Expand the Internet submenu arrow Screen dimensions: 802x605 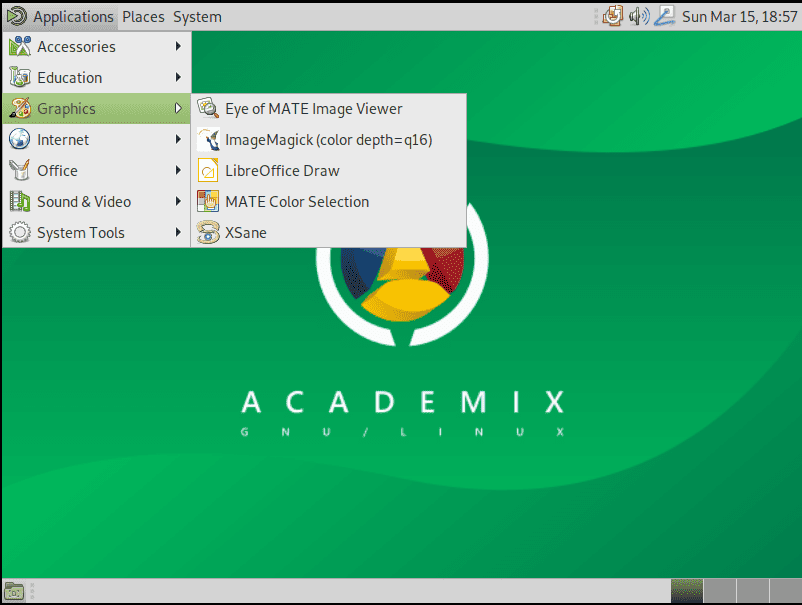[x=178, y=139]
